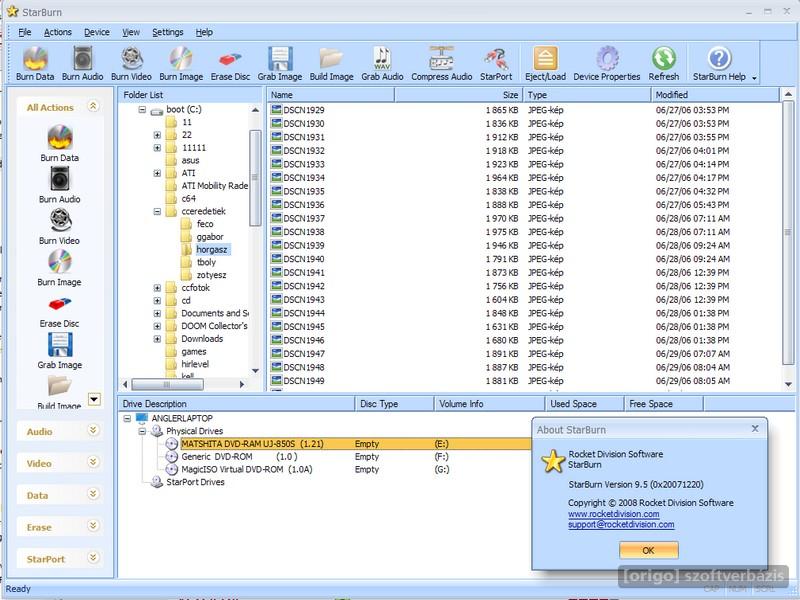Viewport: 800px width, 600px height.
Task: Collapse the boot (C:) tree node
Action: point(142,109)
